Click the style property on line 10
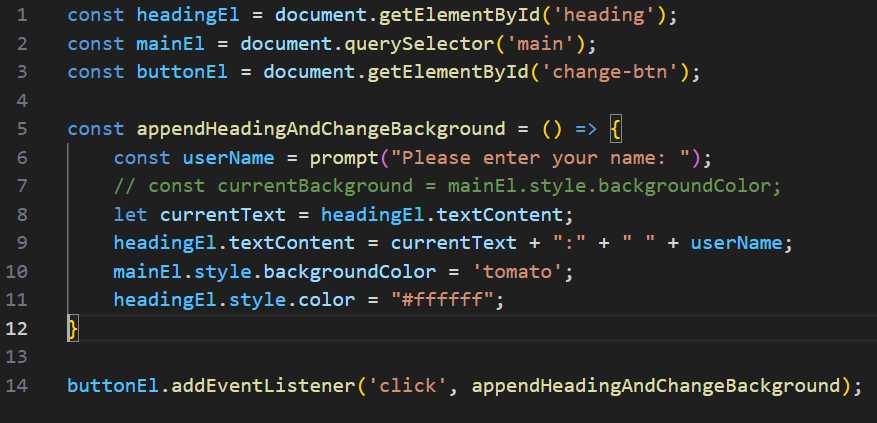The image size is (877, 423). (223, 272)
